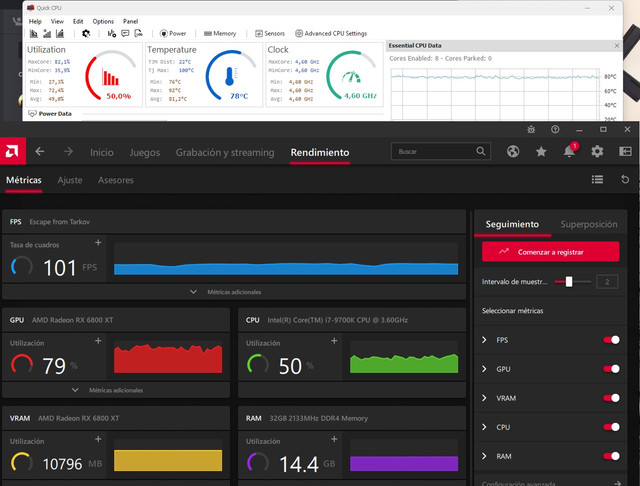Screen dimensions: 640x486
Task: Toggle VRAM metric switch
Action: [x=611, y=398]
